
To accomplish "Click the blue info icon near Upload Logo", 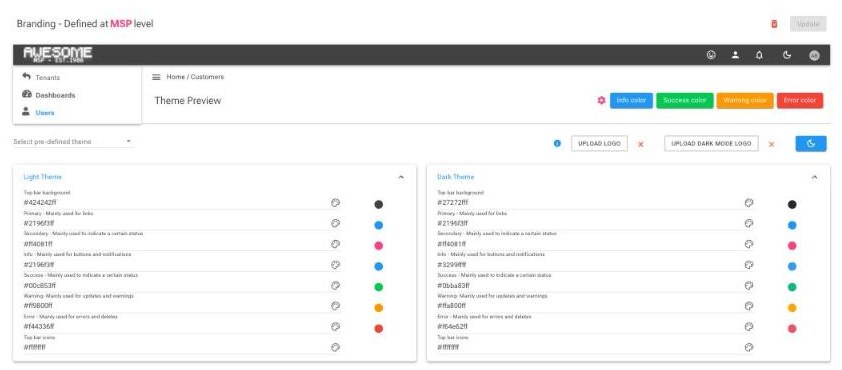I will [557, 143].
